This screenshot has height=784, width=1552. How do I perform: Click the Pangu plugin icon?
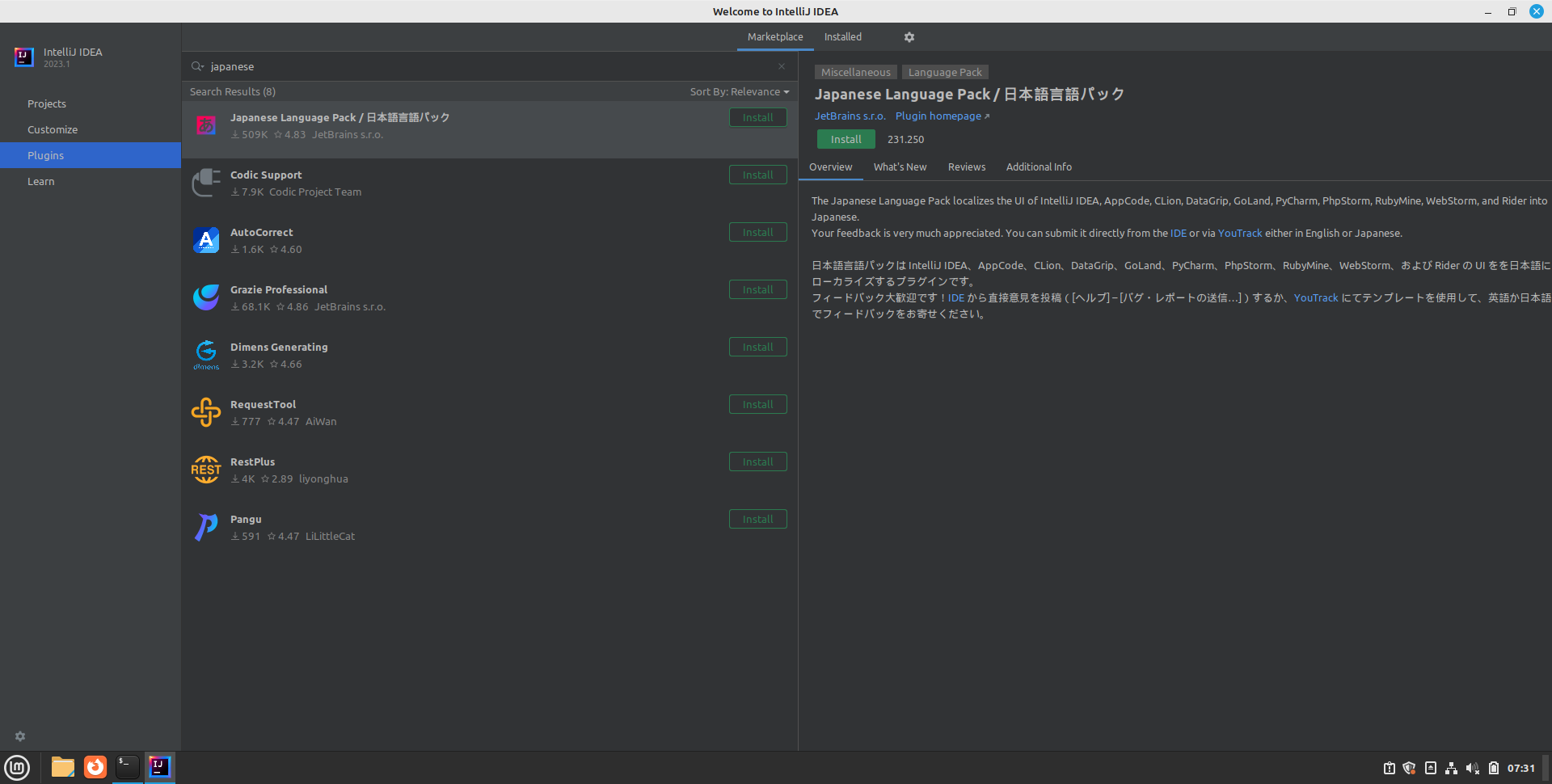(205, 527)
